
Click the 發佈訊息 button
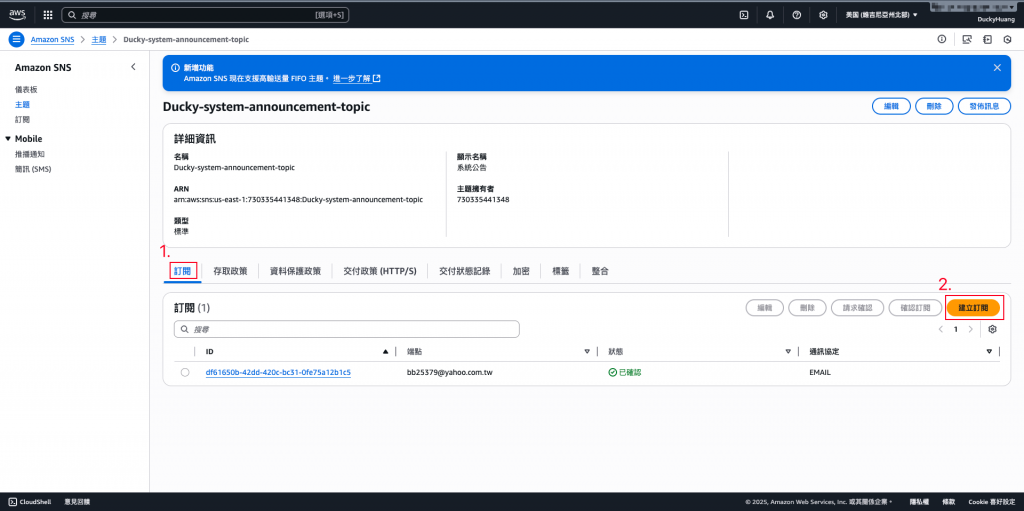pos(984,107)
